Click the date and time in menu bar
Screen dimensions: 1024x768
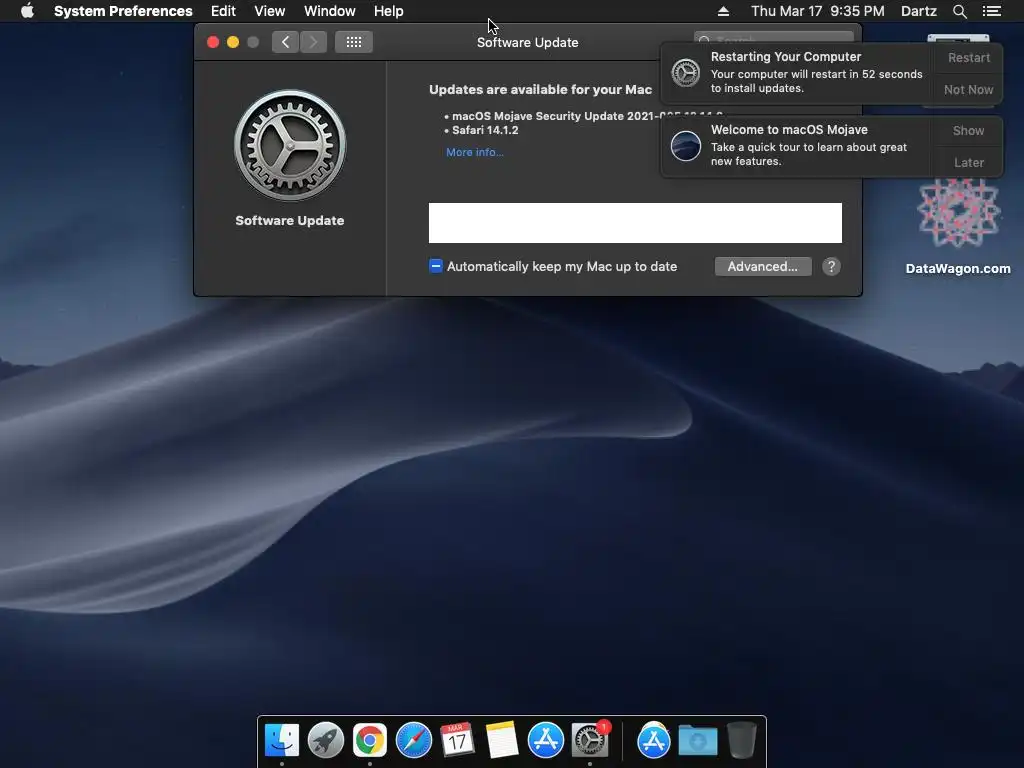(818, 11)
